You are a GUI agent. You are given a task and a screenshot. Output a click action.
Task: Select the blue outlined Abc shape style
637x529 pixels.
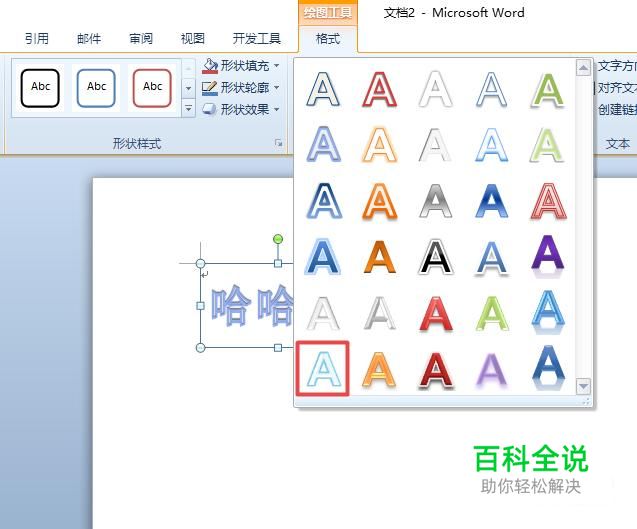coord(96,88)
